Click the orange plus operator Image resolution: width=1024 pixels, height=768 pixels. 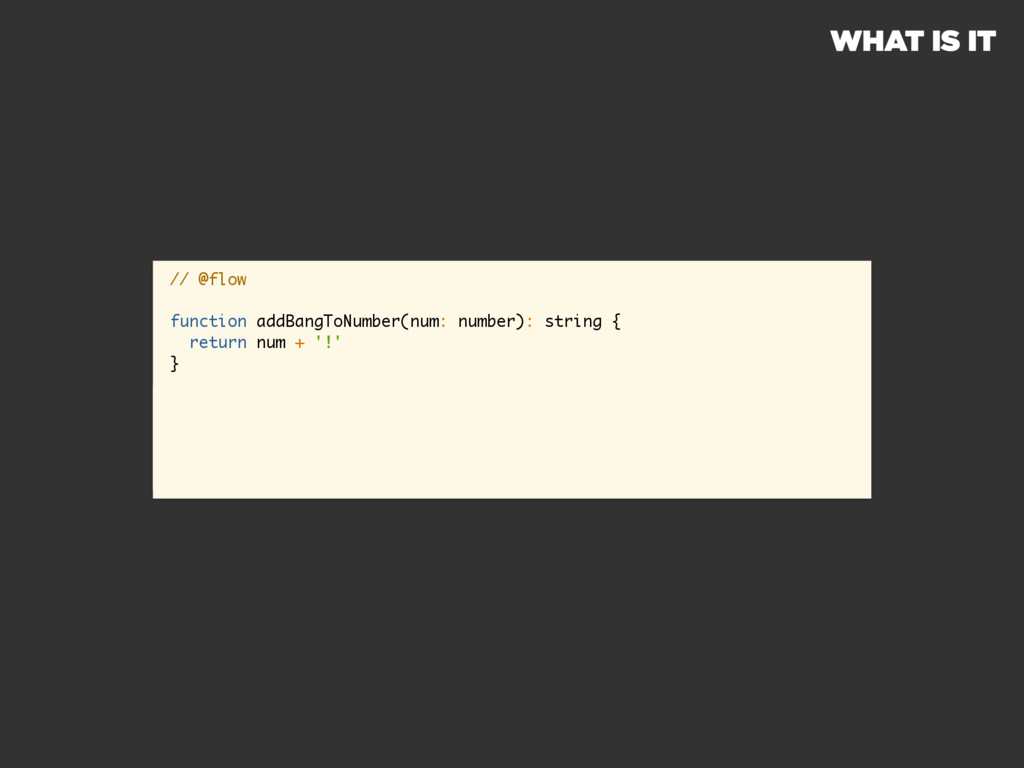[300, 343]
